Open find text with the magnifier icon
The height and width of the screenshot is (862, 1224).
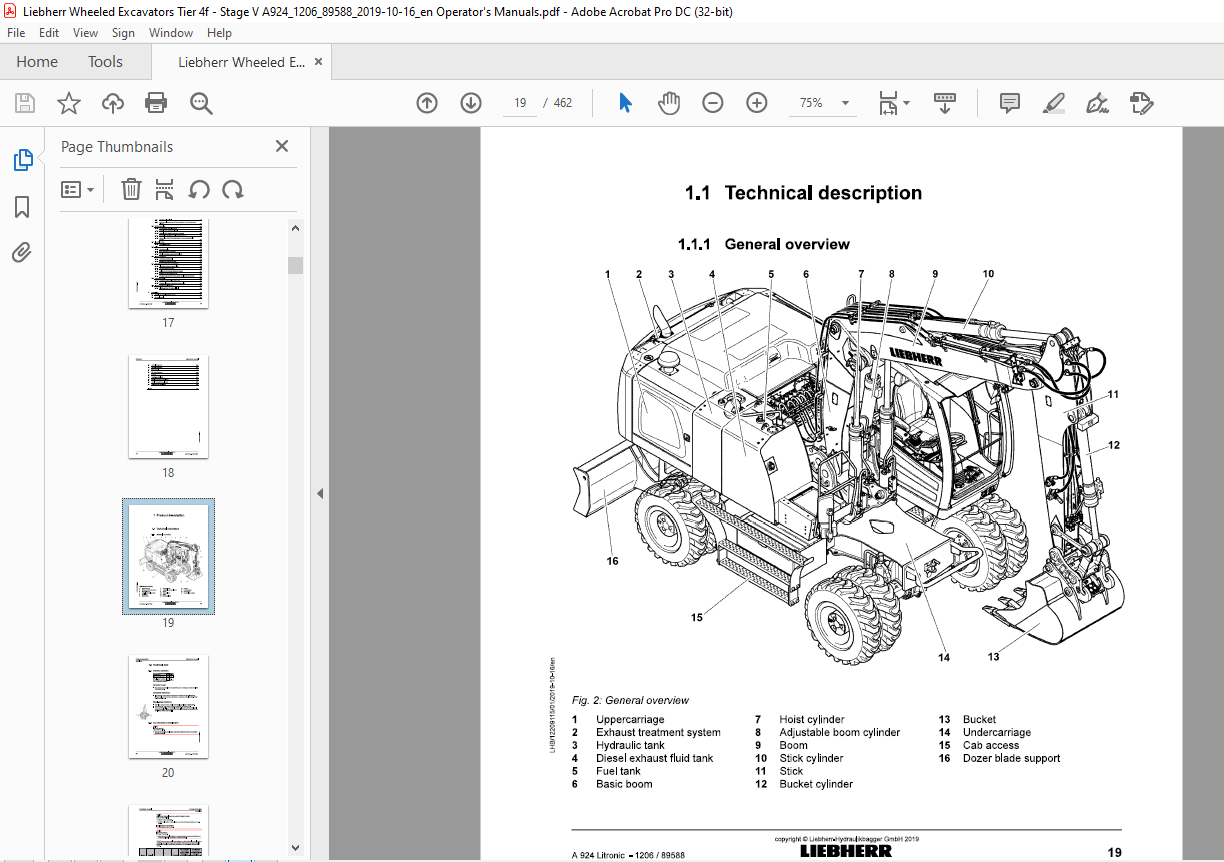(x=201, y=103)
